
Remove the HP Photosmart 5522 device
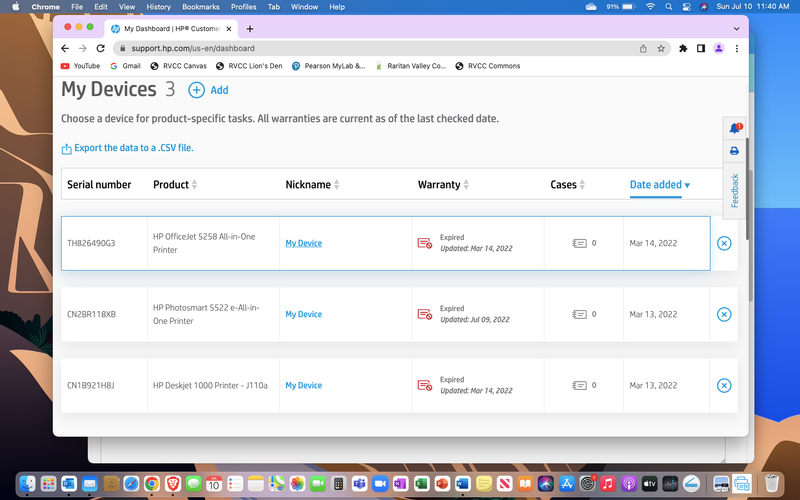(724, 314)
